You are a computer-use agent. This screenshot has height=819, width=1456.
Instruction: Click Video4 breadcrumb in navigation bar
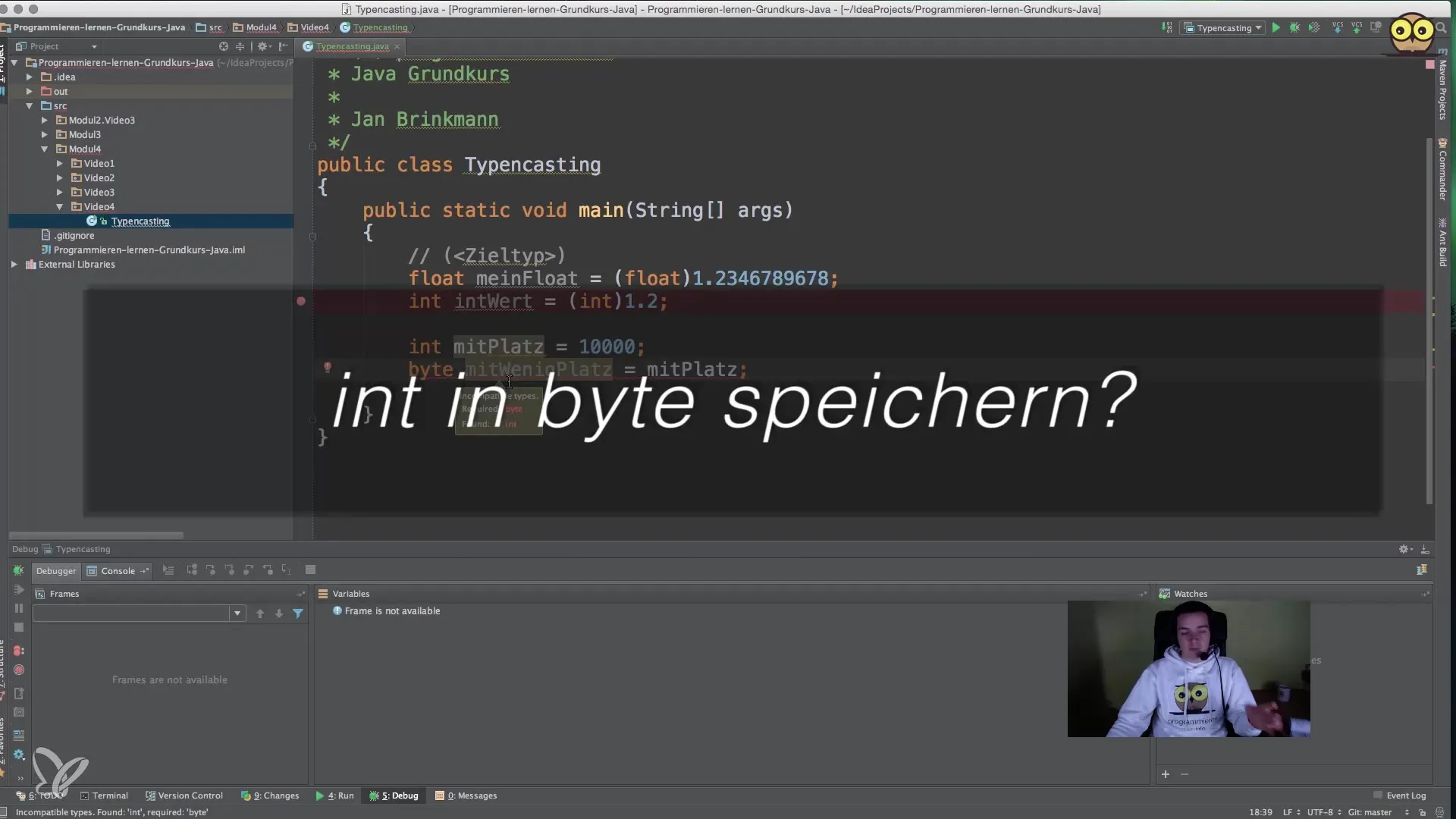pos(309,27)
